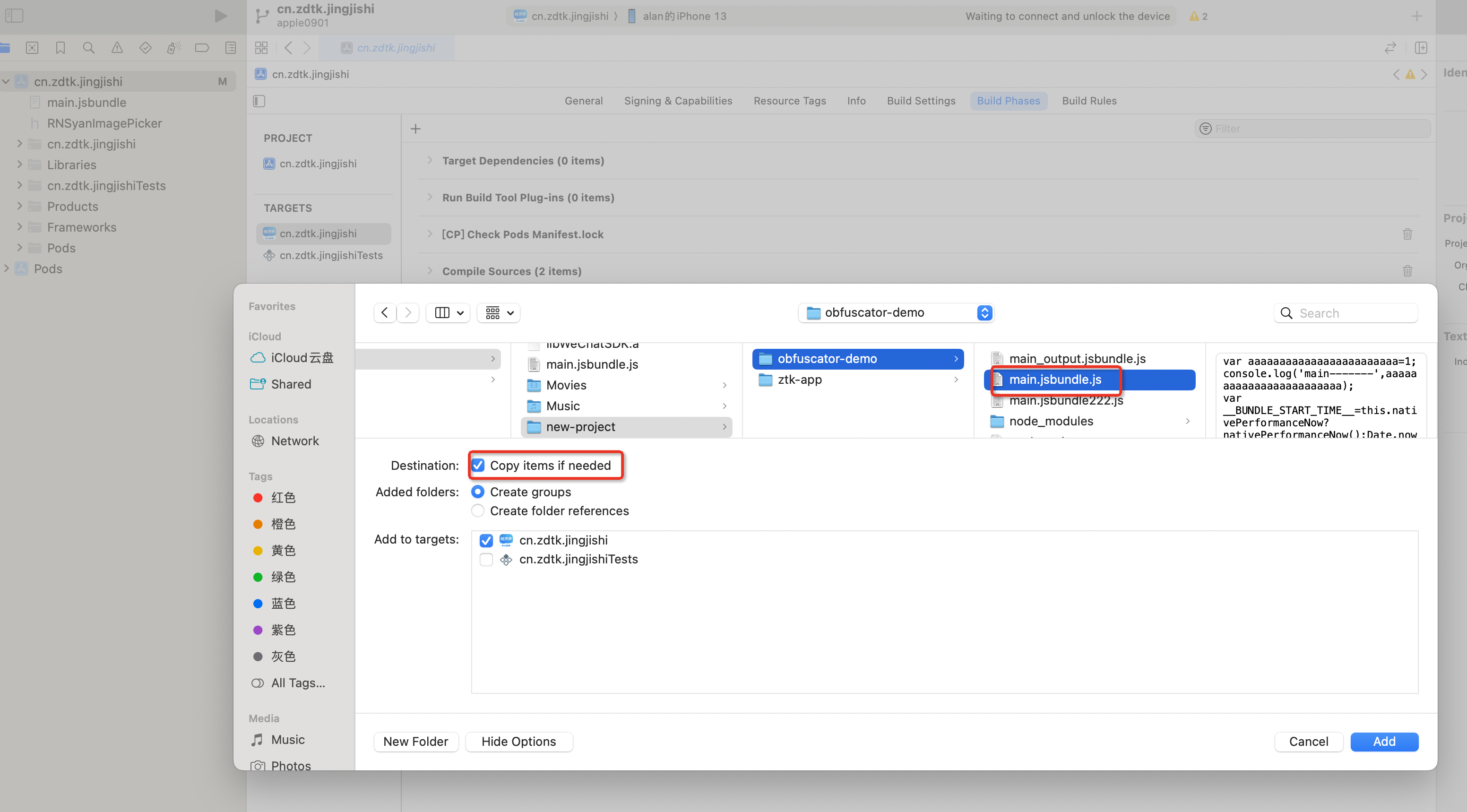Viewport: 1467px width, 812px height.
Task: Click the Run build play button
Action: (x=220, y=16)
